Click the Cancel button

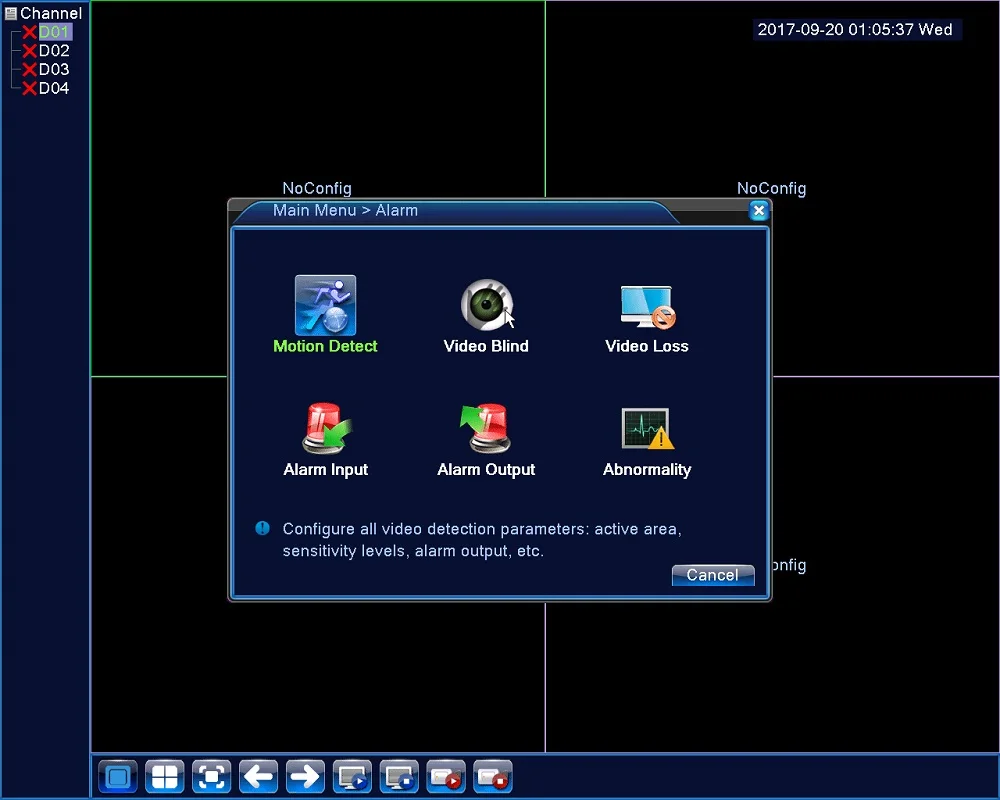713,575
